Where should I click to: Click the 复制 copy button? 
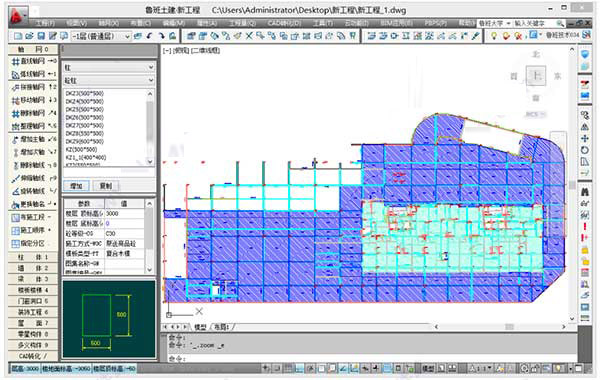click(x=106, y=186)
